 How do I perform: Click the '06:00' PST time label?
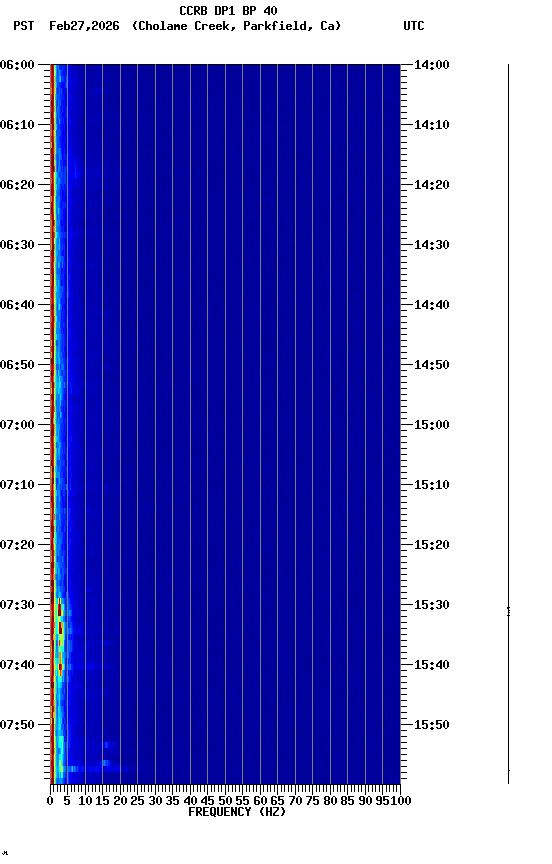point(17,65)
